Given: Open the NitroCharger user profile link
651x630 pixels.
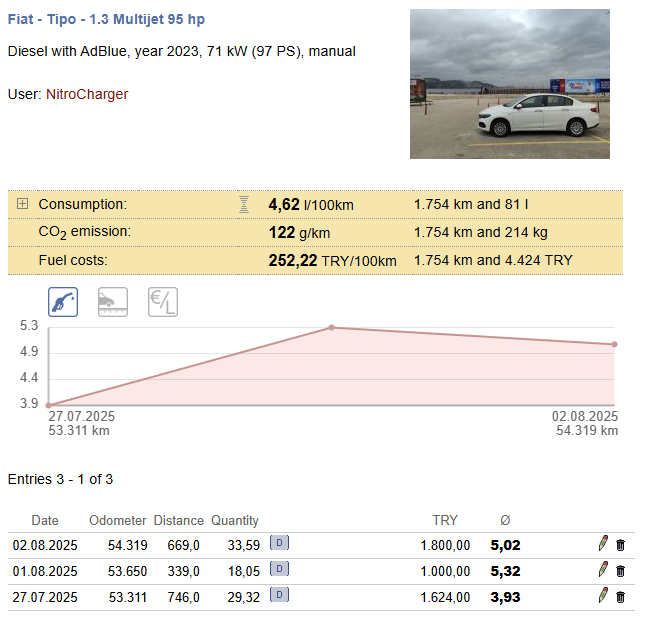Looking at the screenshot, I should click(87, 94).
